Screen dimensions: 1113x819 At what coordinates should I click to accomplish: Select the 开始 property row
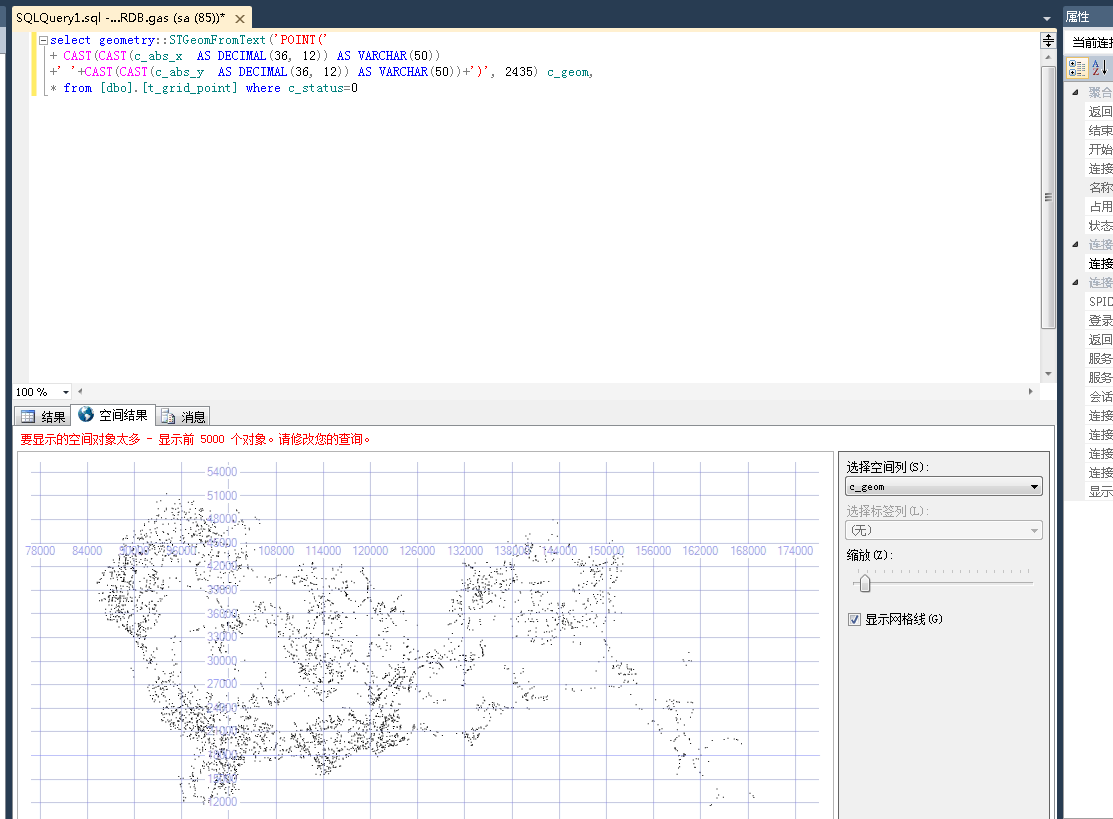pos(1100,150)
